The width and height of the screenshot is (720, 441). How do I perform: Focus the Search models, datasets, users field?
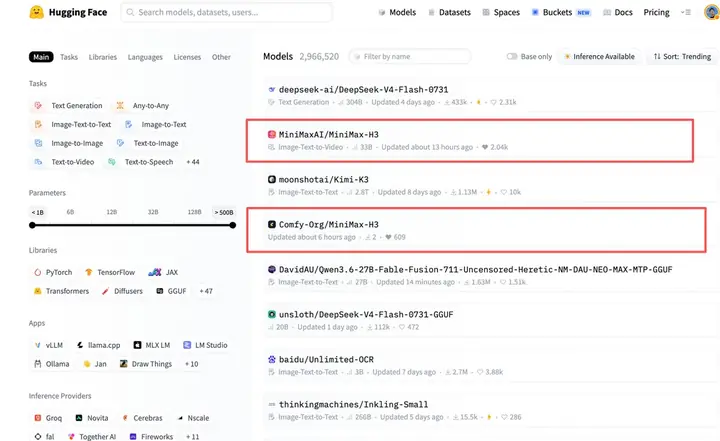(x=226, y=12)
